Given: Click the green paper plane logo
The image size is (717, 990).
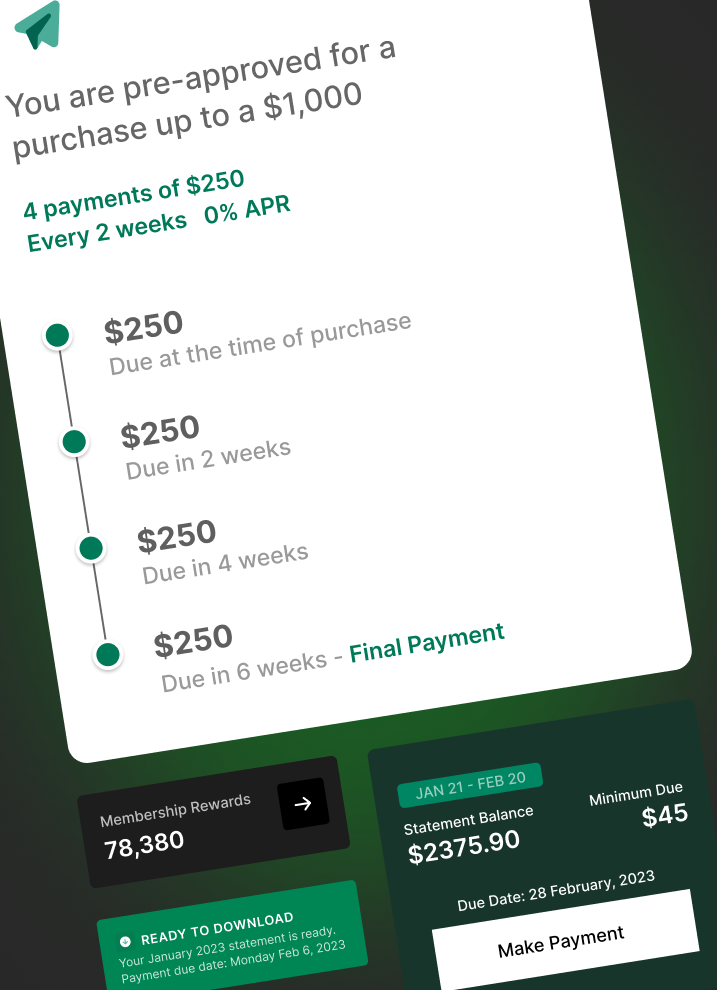Looking at the screenshot, I should click(39, 23).
